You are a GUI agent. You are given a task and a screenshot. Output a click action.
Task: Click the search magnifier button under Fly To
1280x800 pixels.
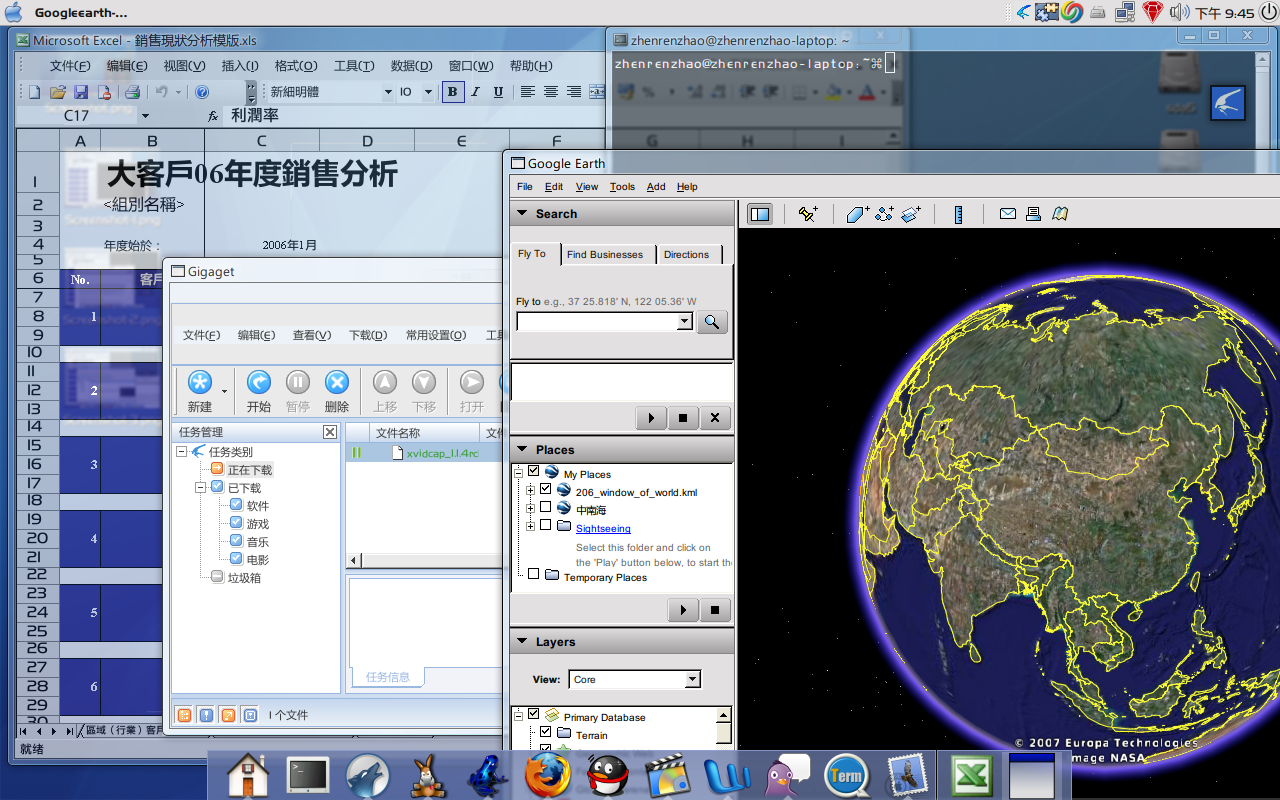pyautogui.click(x=712, y=322)
